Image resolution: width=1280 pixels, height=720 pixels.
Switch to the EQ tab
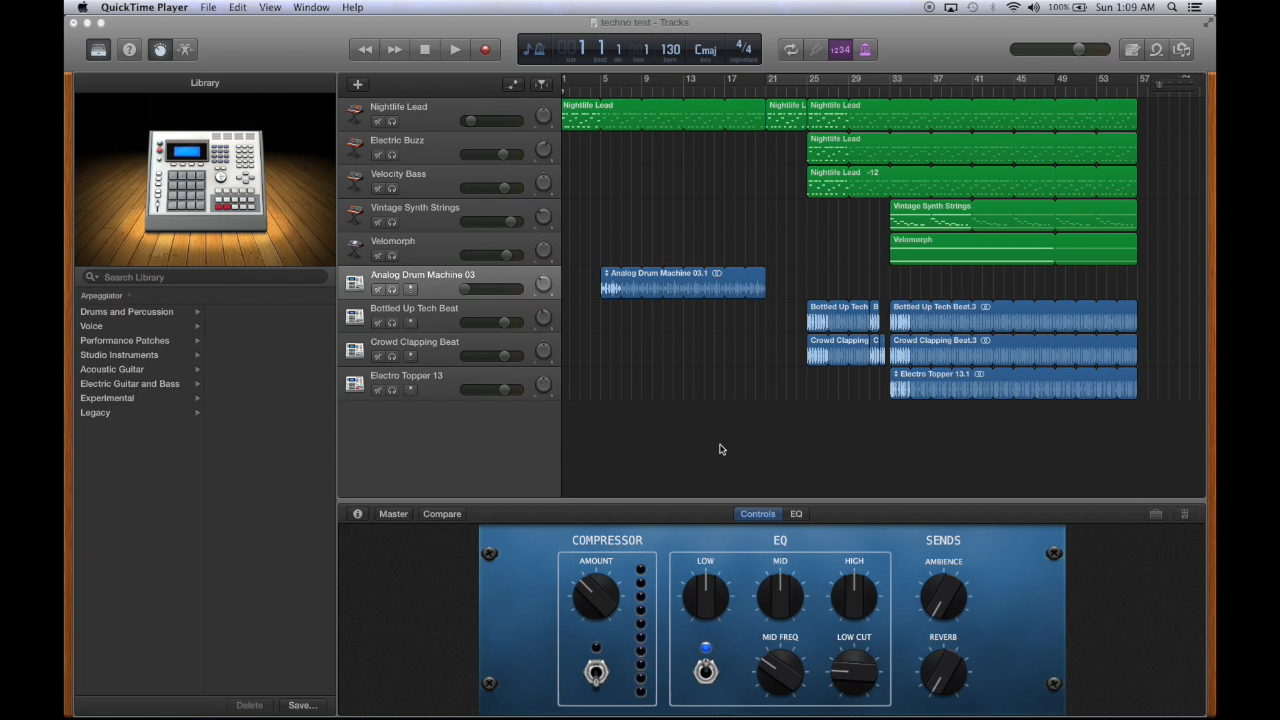[796, 514]
